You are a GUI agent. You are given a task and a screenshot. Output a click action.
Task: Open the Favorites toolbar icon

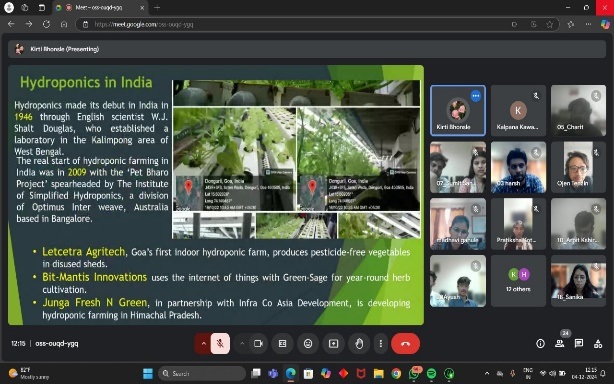(x=571, y=24)
